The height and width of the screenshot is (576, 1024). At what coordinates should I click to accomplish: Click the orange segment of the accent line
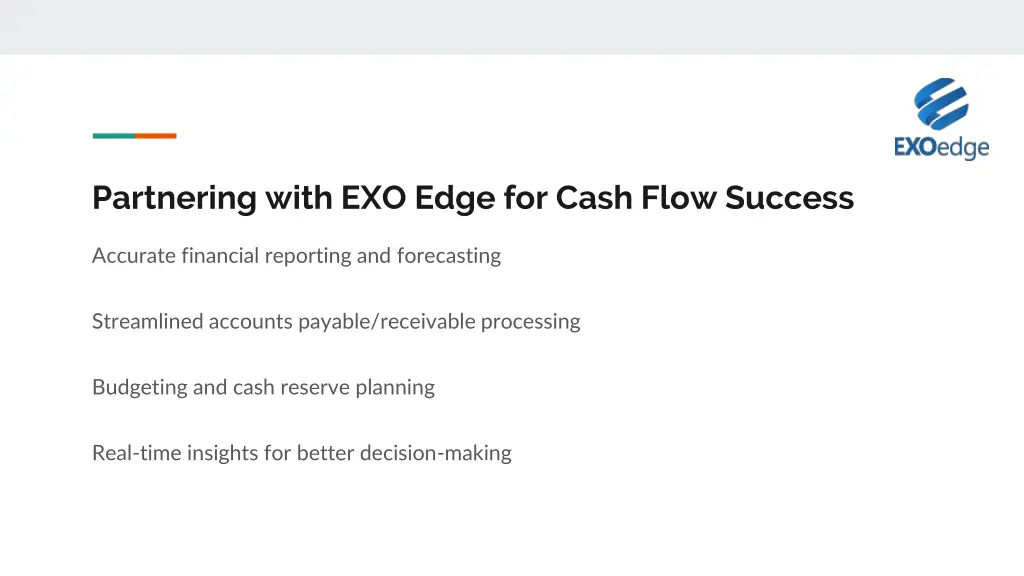click(156, 136)
